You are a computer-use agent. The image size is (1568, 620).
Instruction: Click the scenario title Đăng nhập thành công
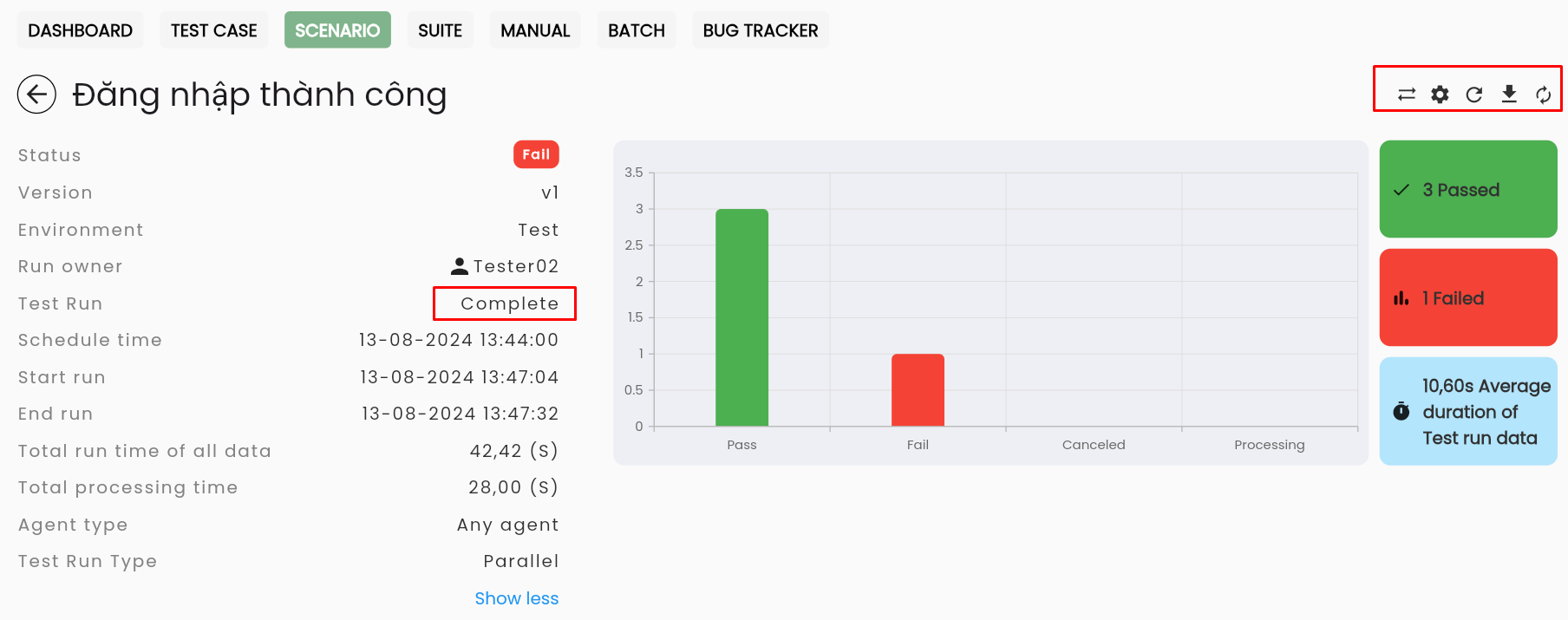[x=259, y=95]
